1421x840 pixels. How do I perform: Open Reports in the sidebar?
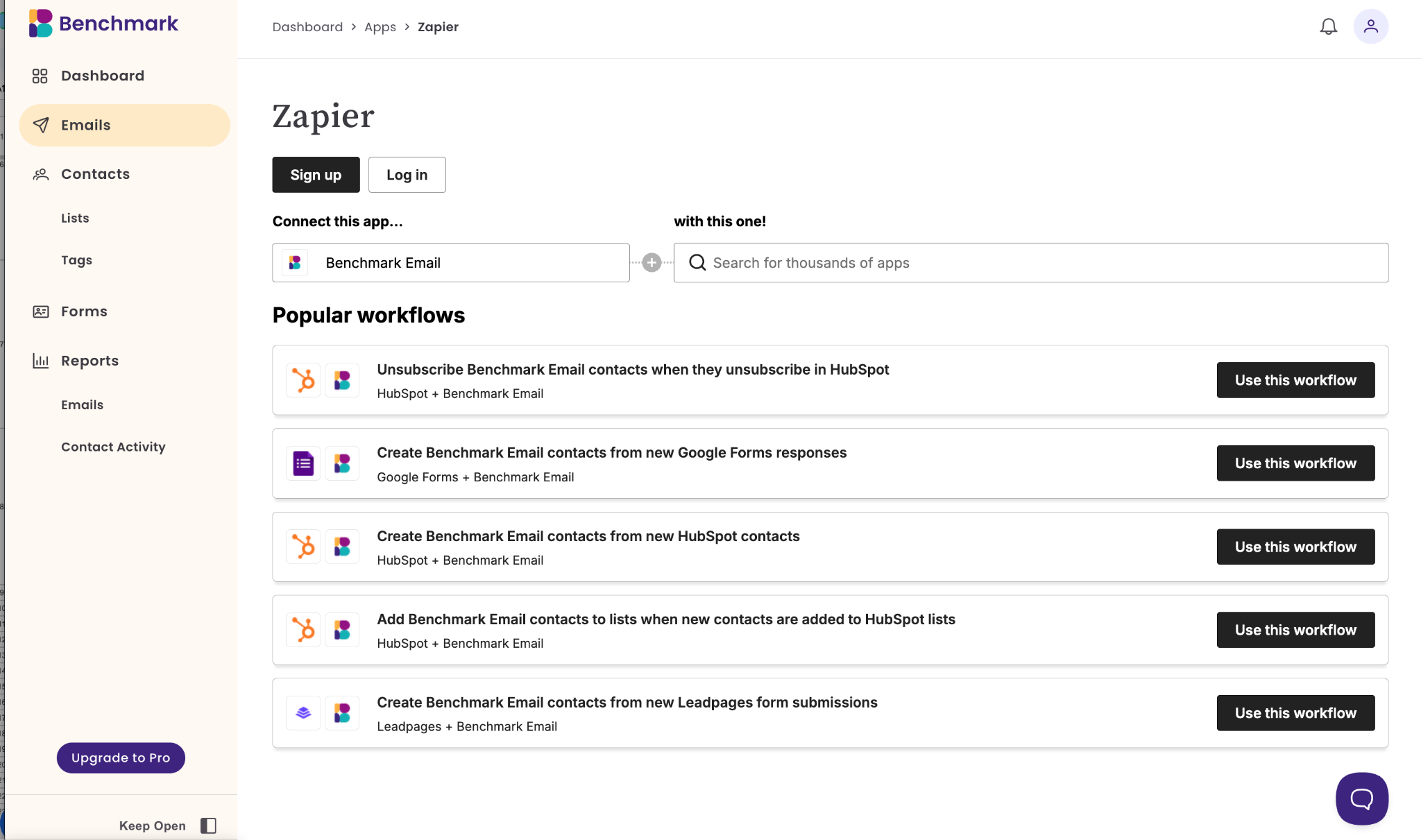[x=90, y=361]
